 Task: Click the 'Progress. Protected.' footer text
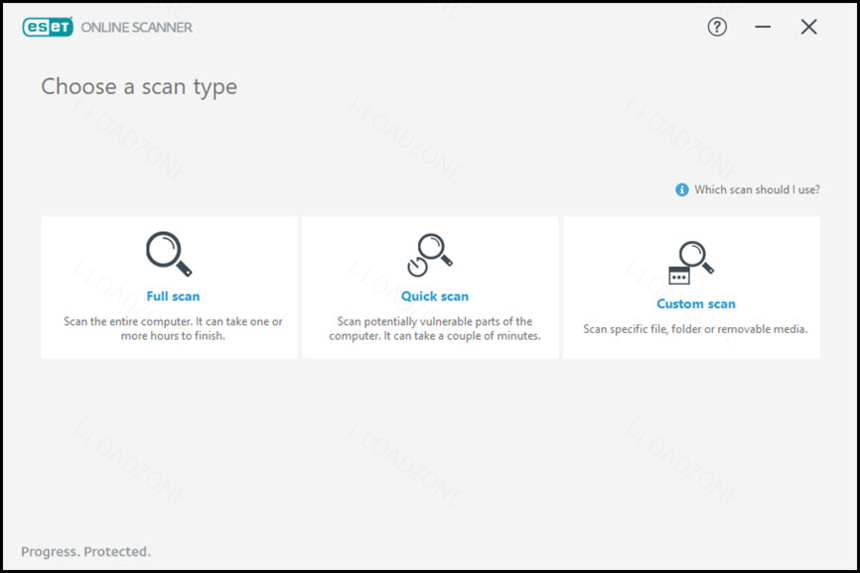86,552
